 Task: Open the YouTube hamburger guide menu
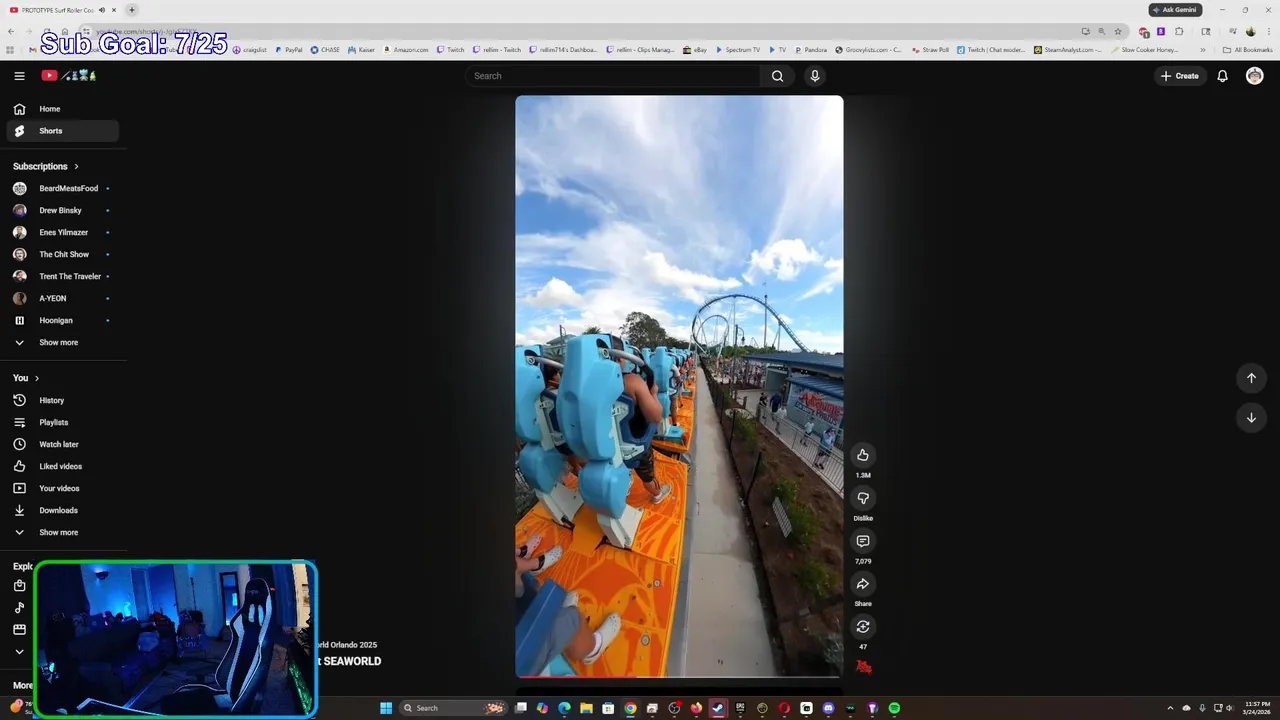pos(19,76)
